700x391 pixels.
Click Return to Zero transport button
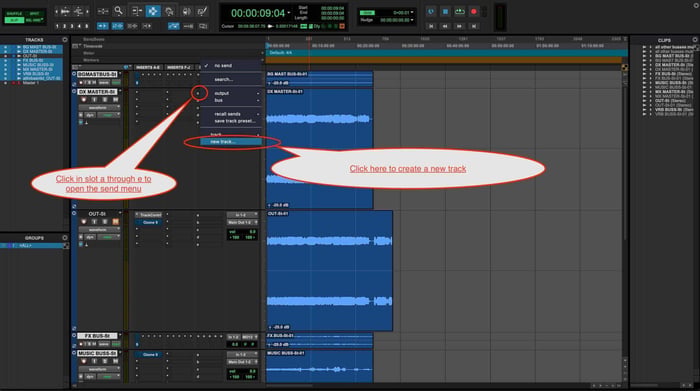[431, 26]
